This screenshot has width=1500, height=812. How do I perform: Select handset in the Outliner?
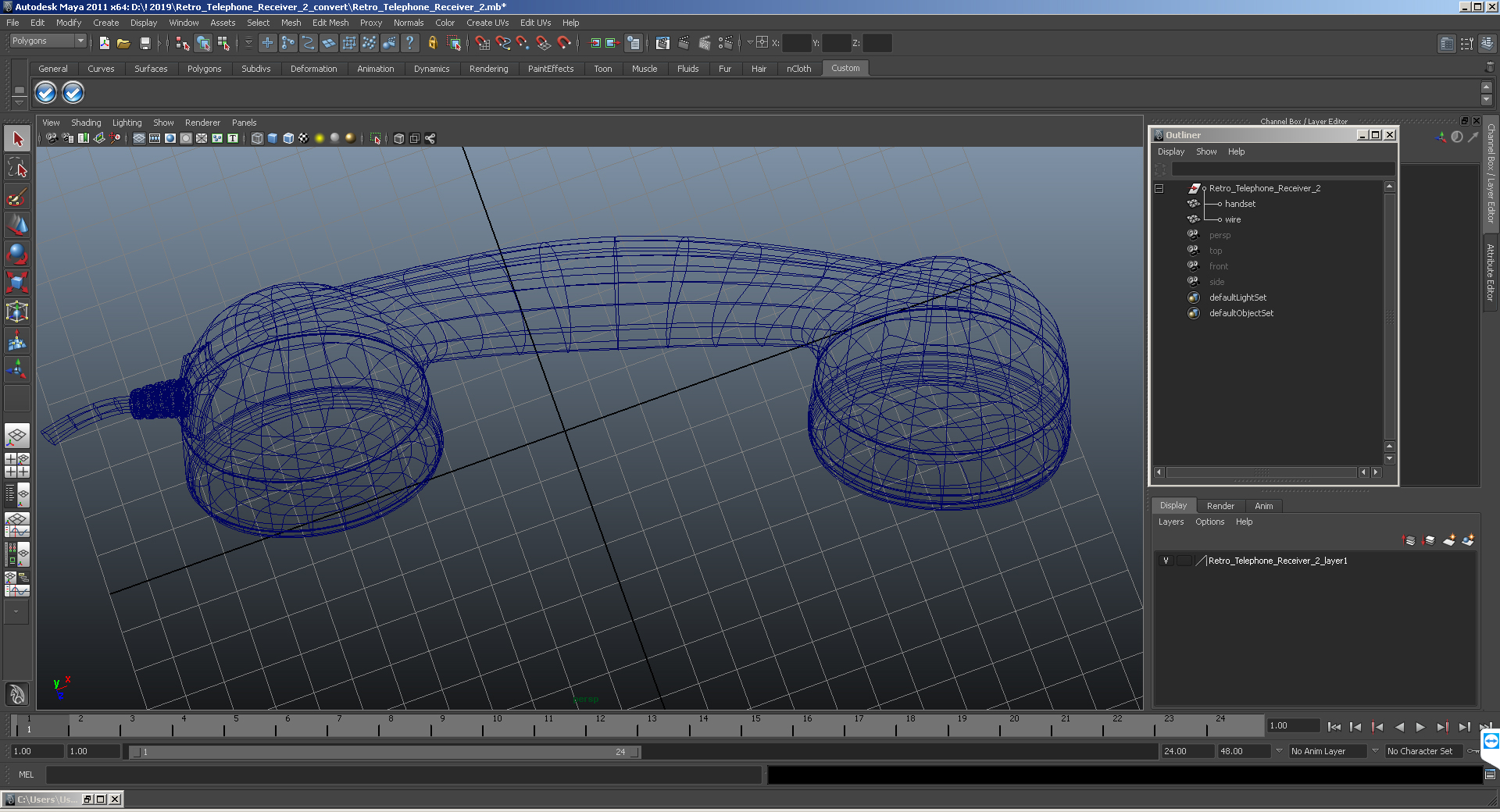[x=1240, y=204]
